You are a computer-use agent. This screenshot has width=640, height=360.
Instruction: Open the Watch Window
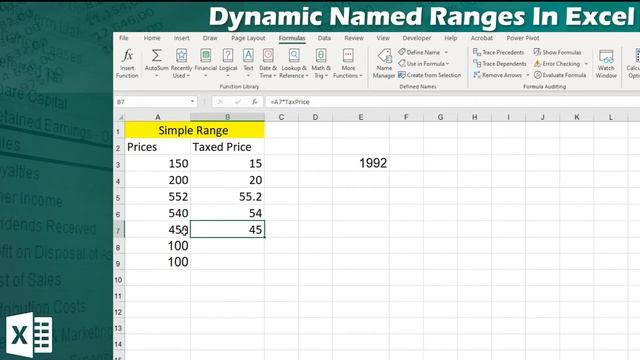click(x=606, y=63)
